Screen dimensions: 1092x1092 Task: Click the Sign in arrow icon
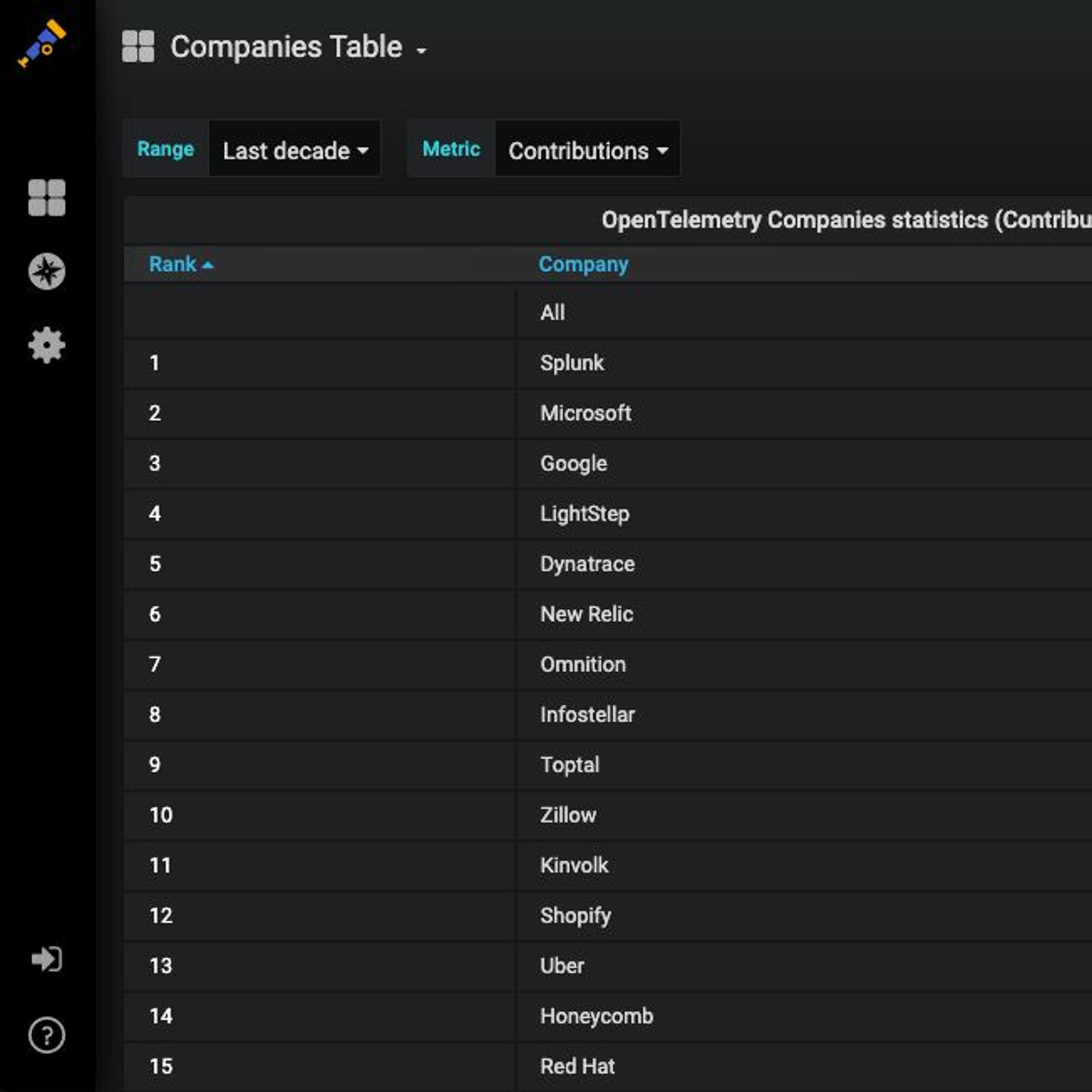tap(47, 959)
